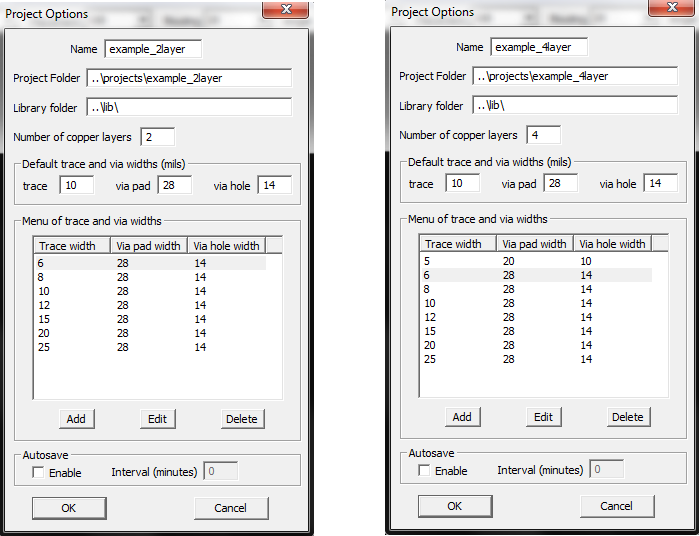Screen dimensions: 700x536
Task: Select trace width 15 row in 2layer list
Action: point(150,319)
